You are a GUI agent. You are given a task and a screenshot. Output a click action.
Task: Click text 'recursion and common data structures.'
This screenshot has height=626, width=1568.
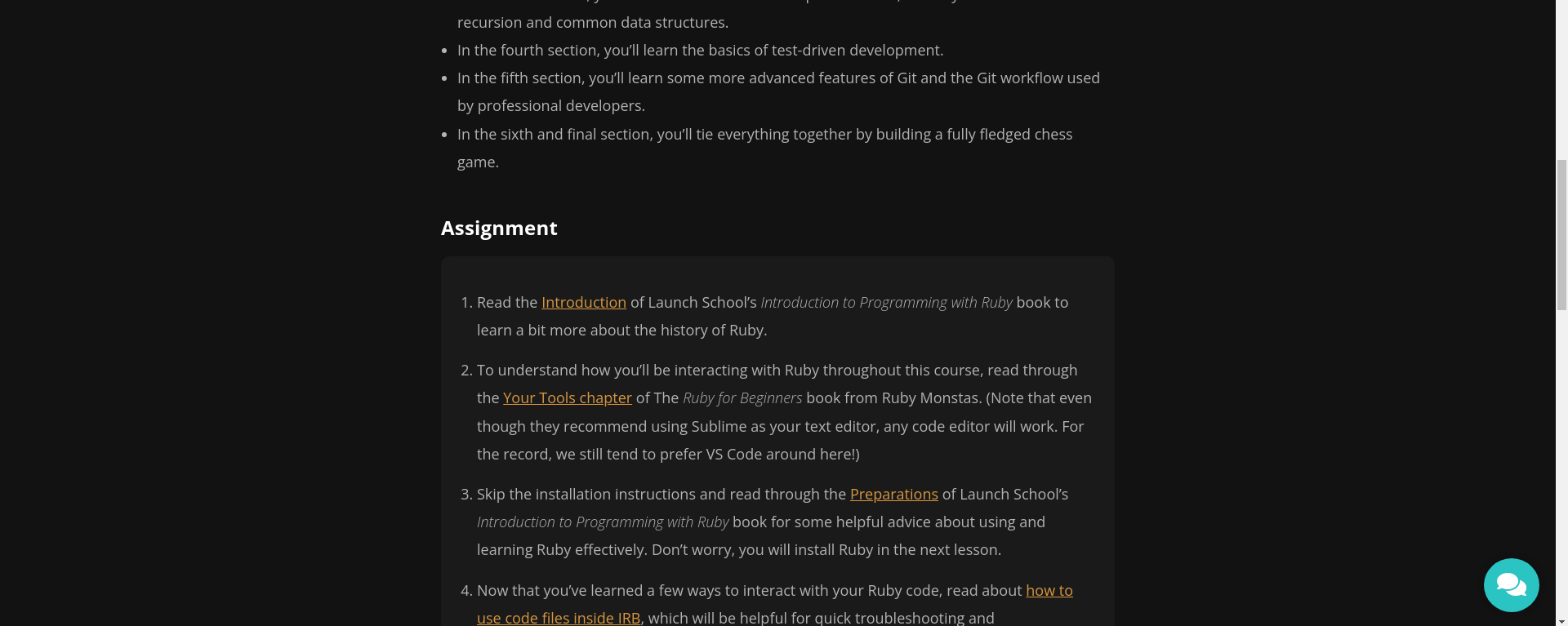tap(593, 22)
